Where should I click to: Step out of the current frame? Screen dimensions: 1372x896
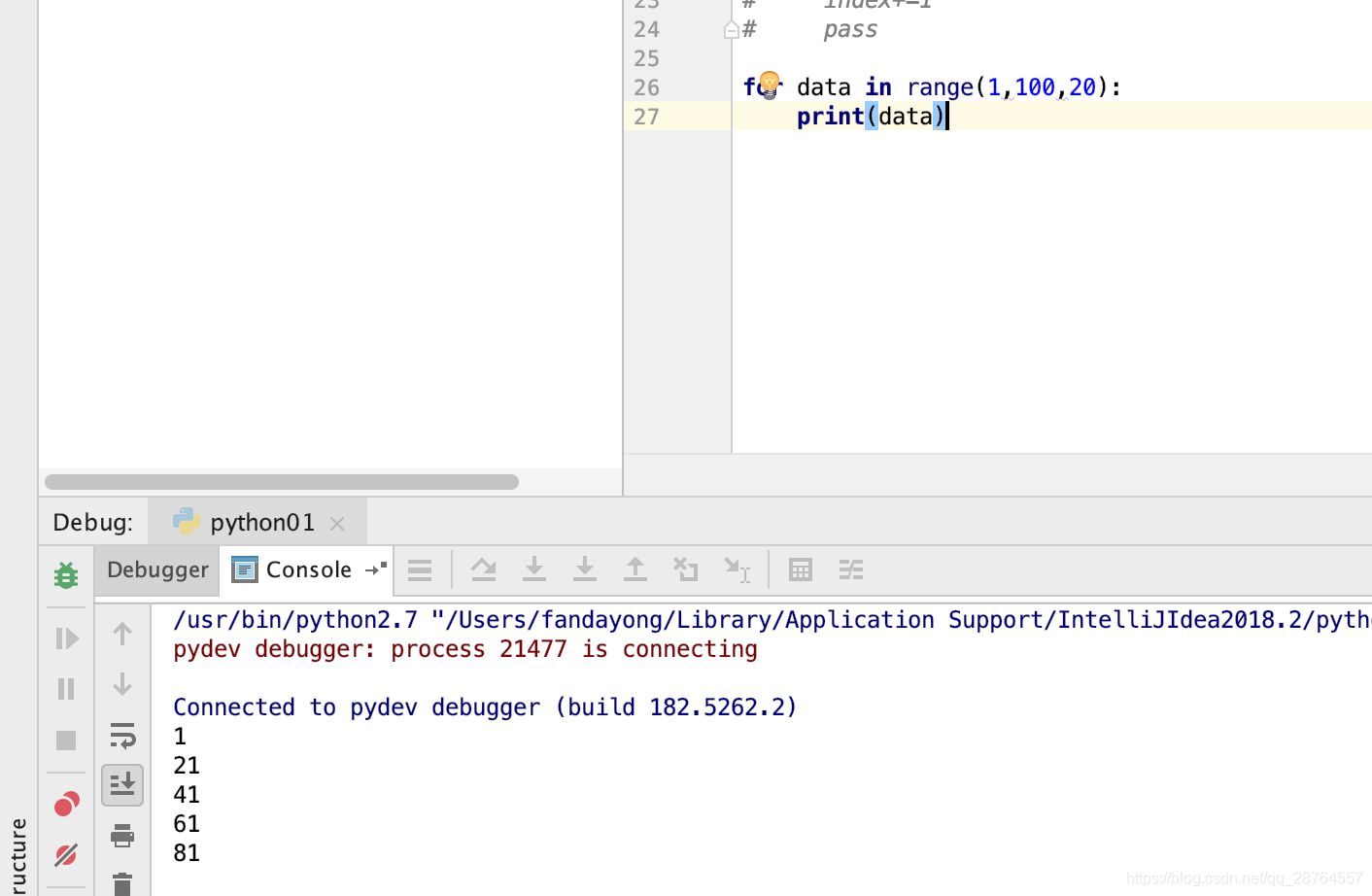pos(635,569)
